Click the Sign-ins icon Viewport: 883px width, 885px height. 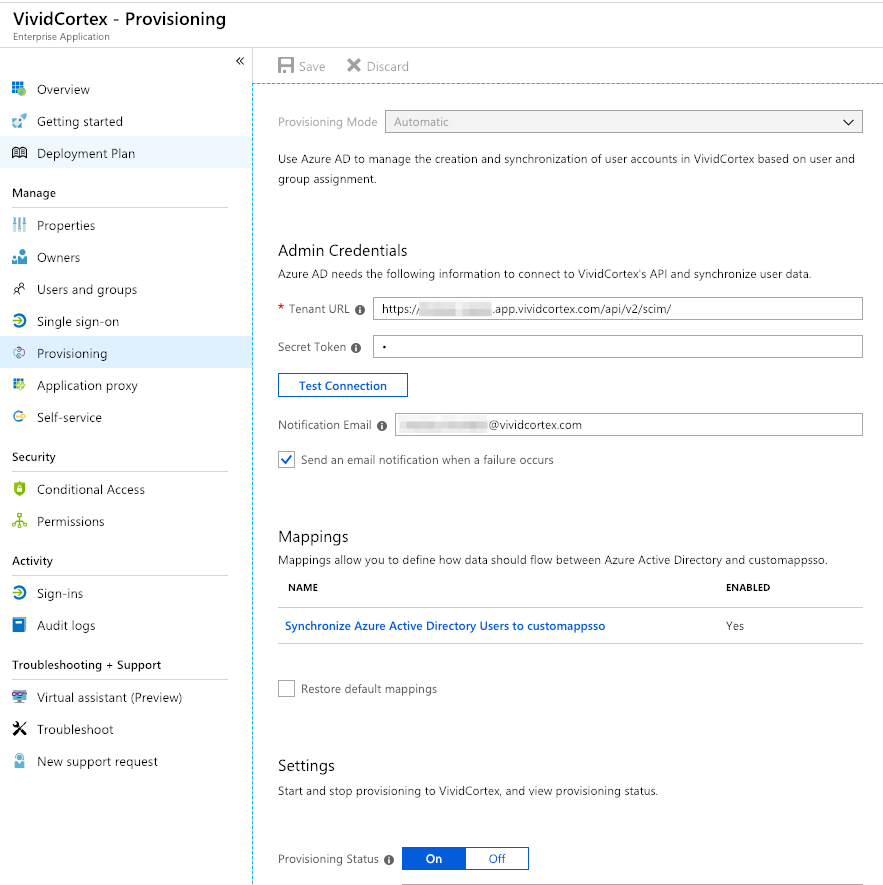(19, 593)
